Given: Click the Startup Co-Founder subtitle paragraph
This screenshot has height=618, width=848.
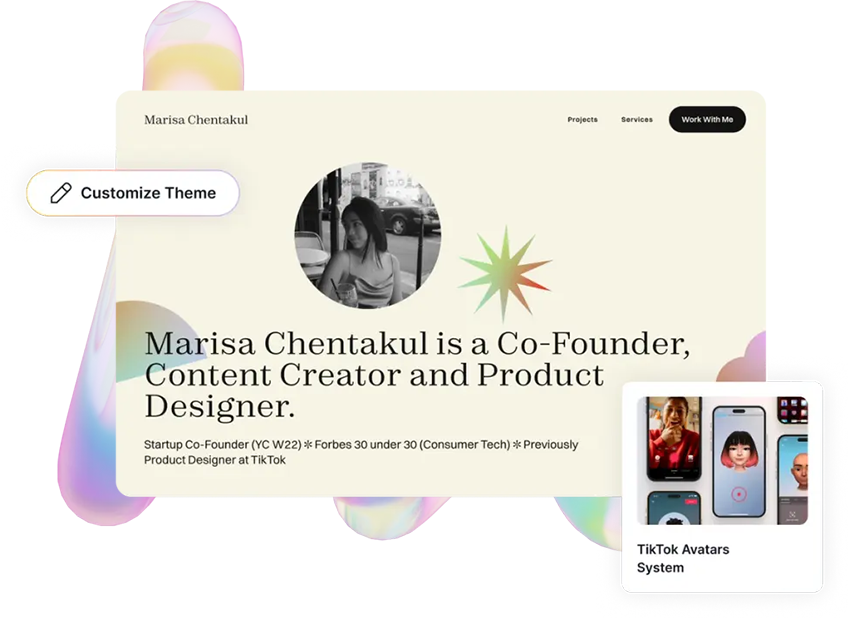Looking at the screenshot, I should click(361, 453).
